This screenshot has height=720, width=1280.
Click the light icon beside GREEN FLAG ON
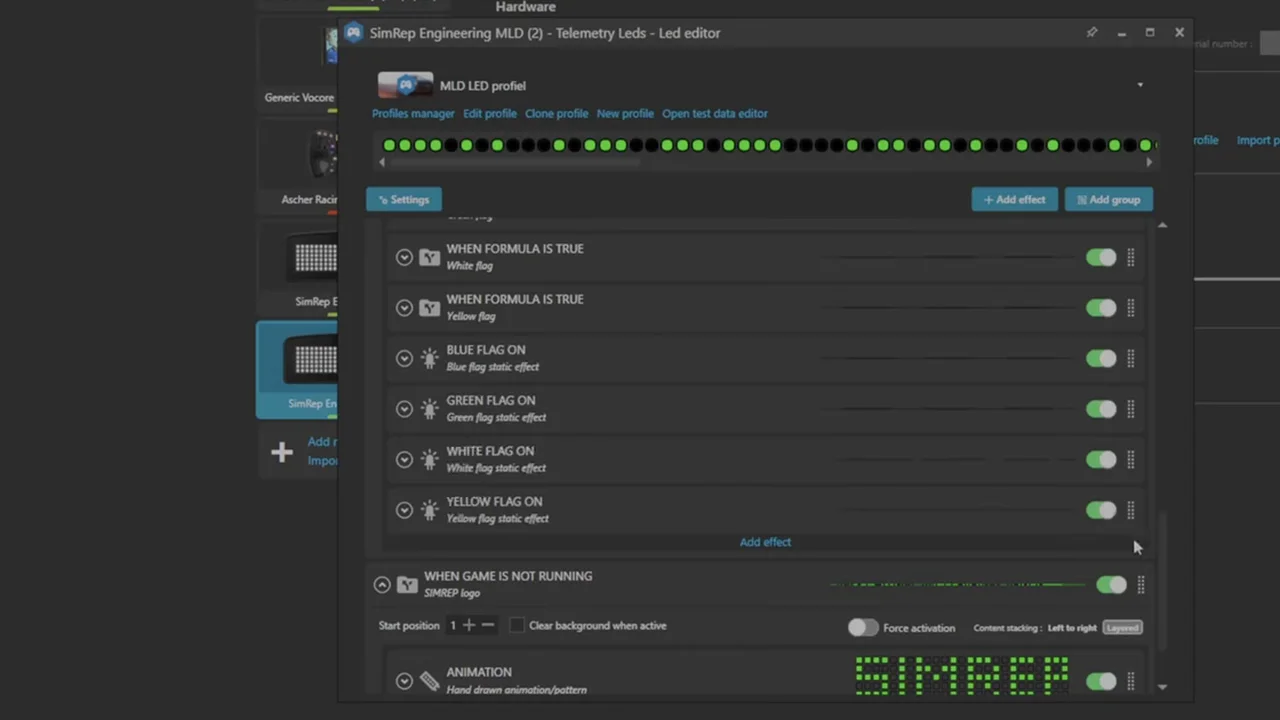click(x=429, y=409)
